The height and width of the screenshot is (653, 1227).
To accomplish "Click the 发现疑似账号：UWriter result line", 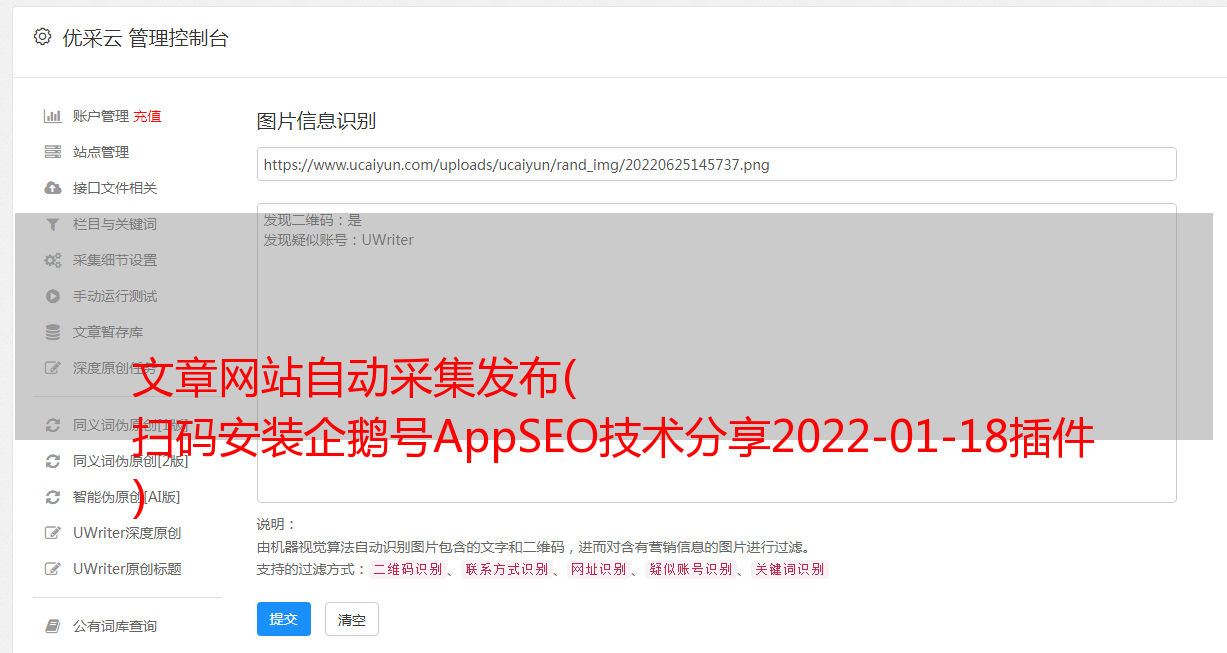I will pos(339,240).
